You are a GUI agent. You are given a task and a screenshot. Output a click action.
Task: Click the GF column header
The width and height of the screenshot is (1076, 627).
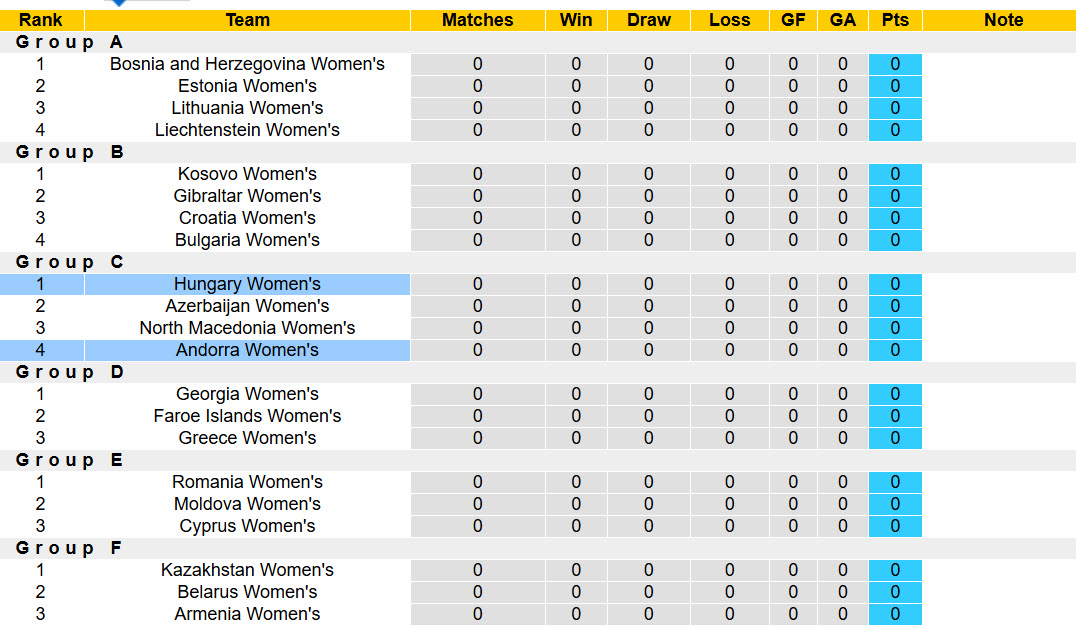click(793, 20)
